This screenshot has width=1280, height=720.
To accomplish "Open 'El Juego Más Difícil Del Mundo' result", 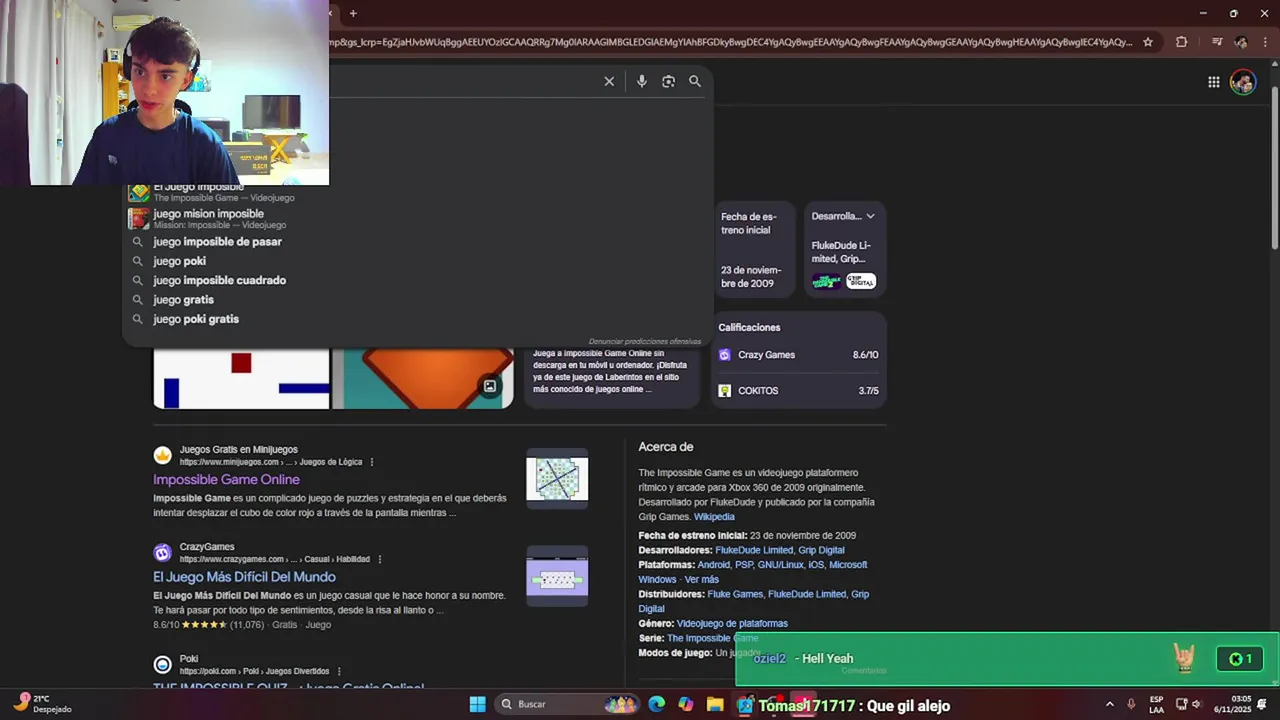I will pyautogui.click(x=244, y=577).
